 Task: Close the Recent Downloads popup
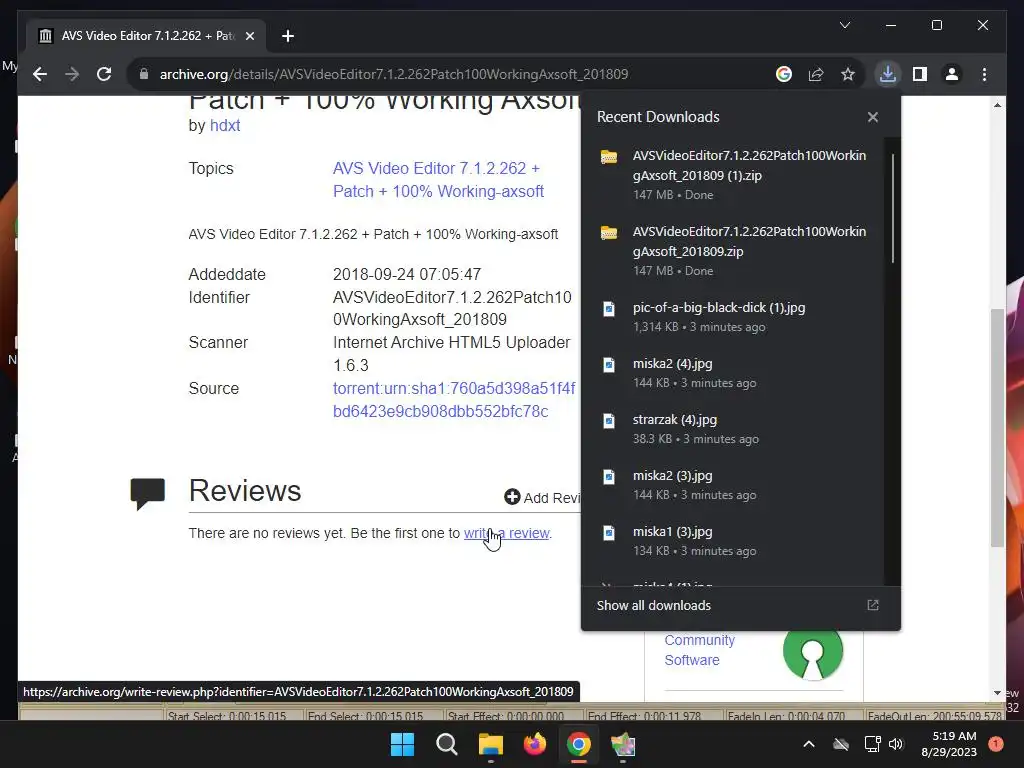click(872, 117)
